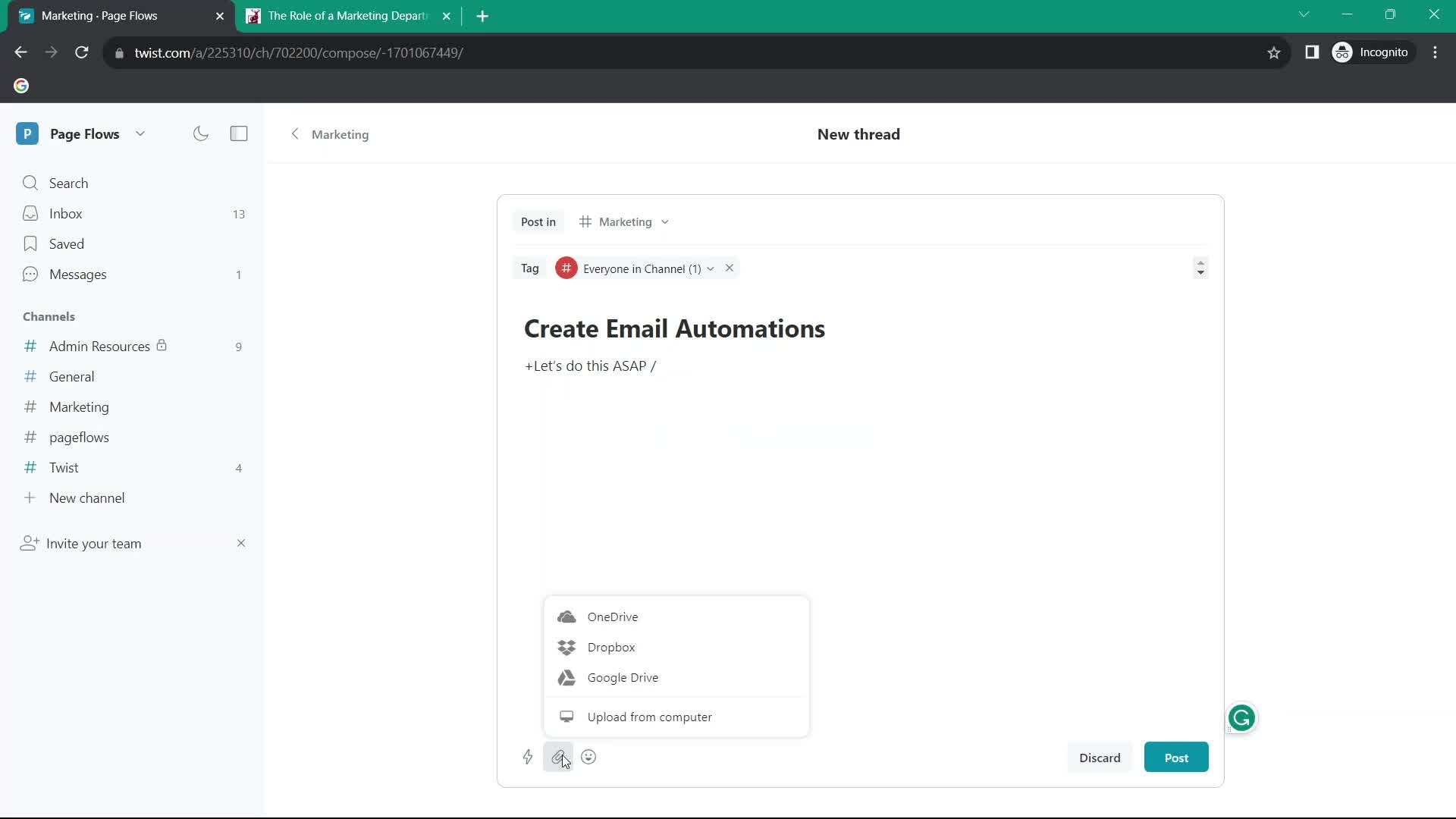
Task: Click the lightning bolt formatting icon
Action: click(x=528, y=758)
